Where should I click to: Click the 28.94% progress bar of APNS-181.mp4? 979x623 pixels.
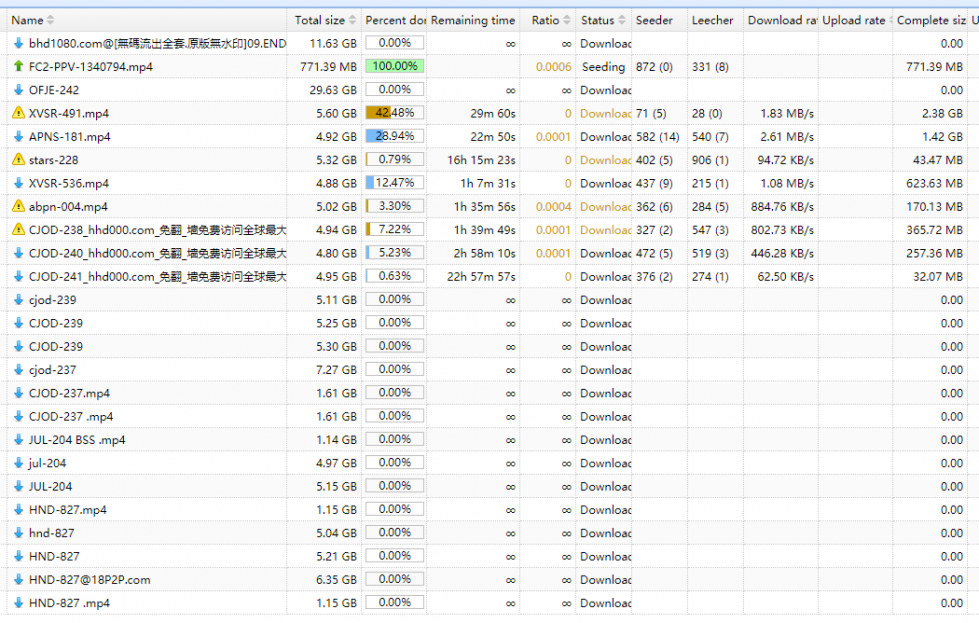click(x=395, y=136)
